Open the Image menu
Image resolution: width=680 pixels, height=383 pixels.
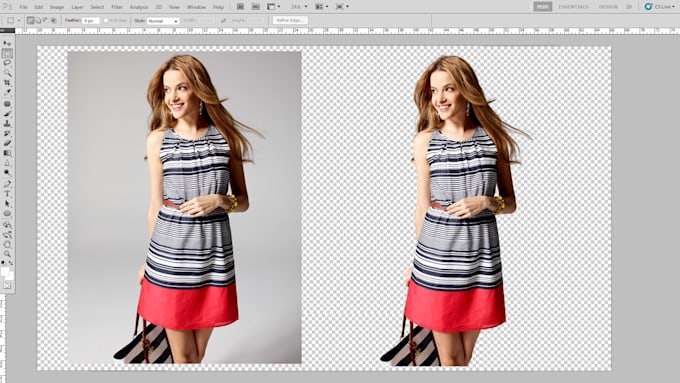tap(56, 7)
